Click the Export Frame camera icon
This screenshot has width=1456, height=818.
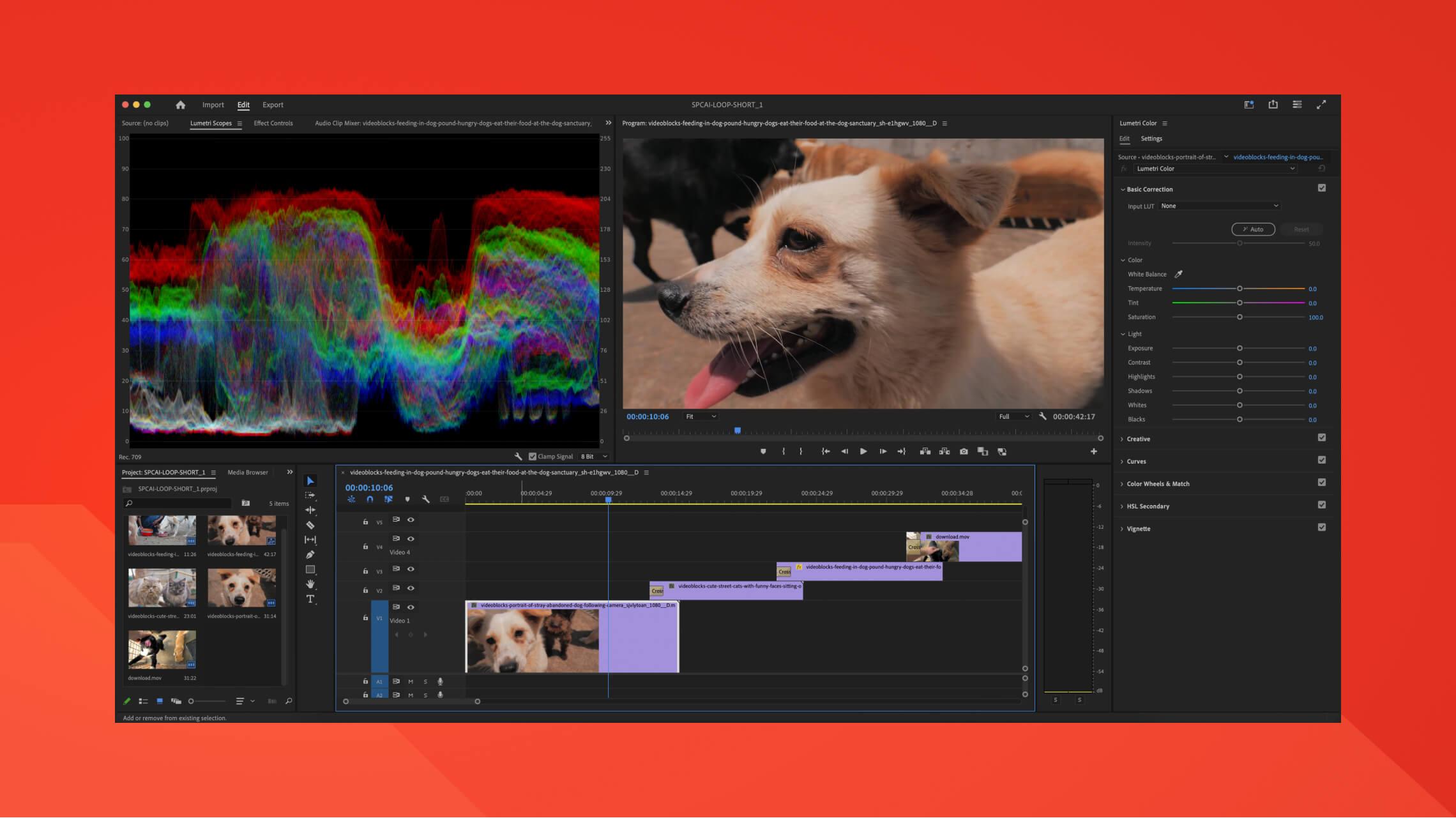pyautogui.click(x=964, y=451)
